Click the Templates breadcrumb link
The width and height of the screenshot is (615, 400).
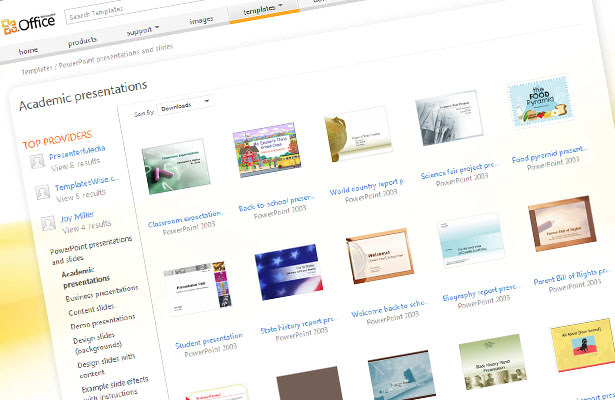(x=34, y=71)
